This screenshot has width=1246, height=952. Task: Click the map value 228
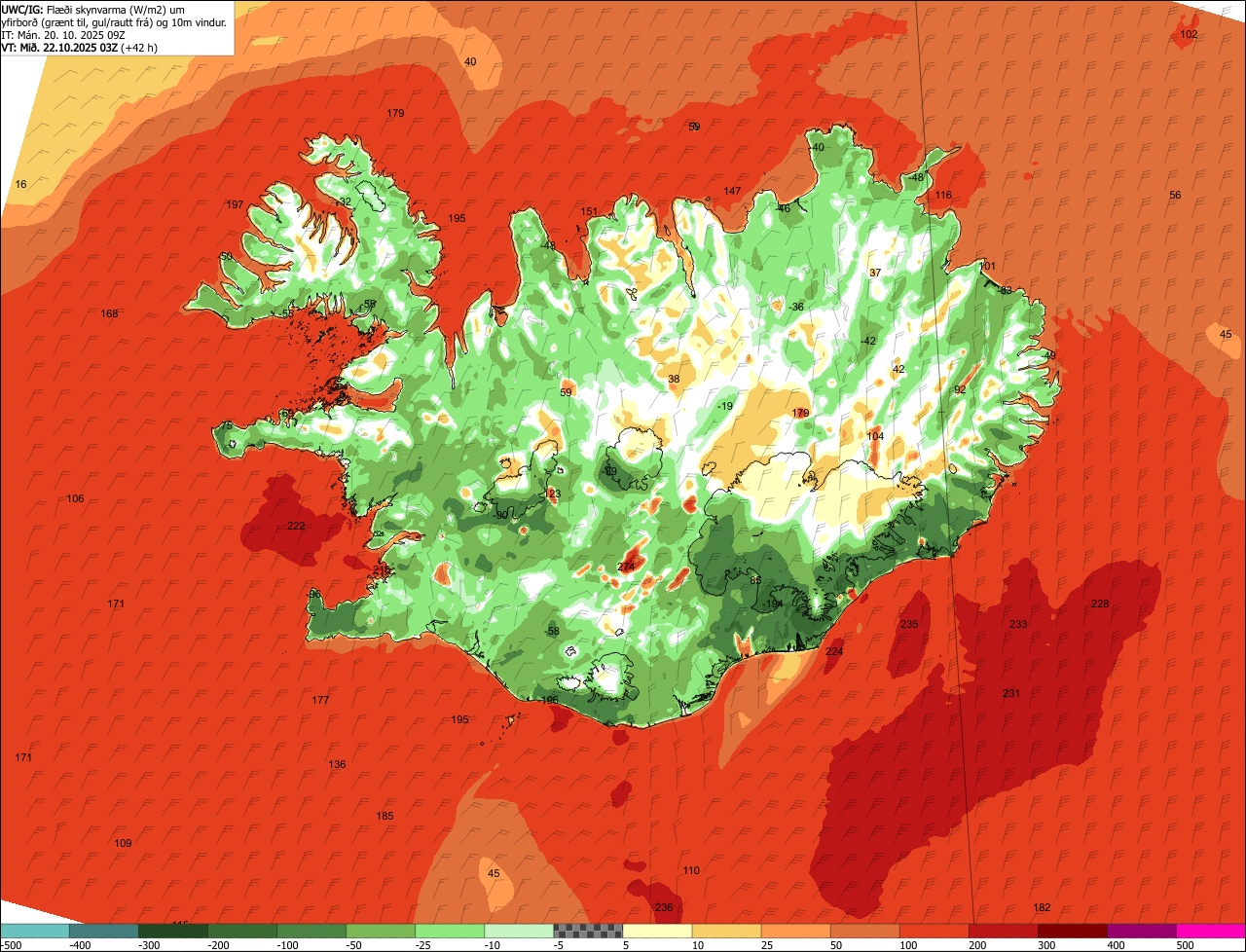point(1100,604)
